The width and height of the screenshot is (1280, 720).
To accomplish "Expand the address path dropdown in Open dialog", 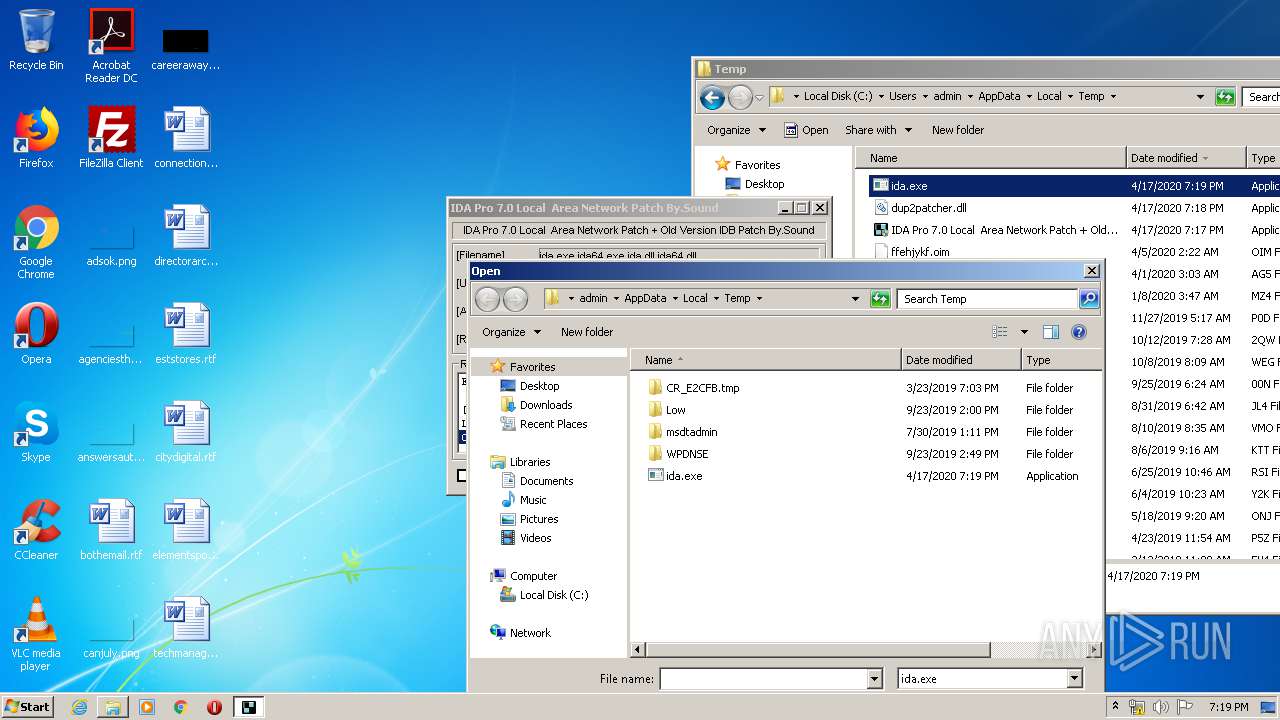I will (x=855, y=299).
